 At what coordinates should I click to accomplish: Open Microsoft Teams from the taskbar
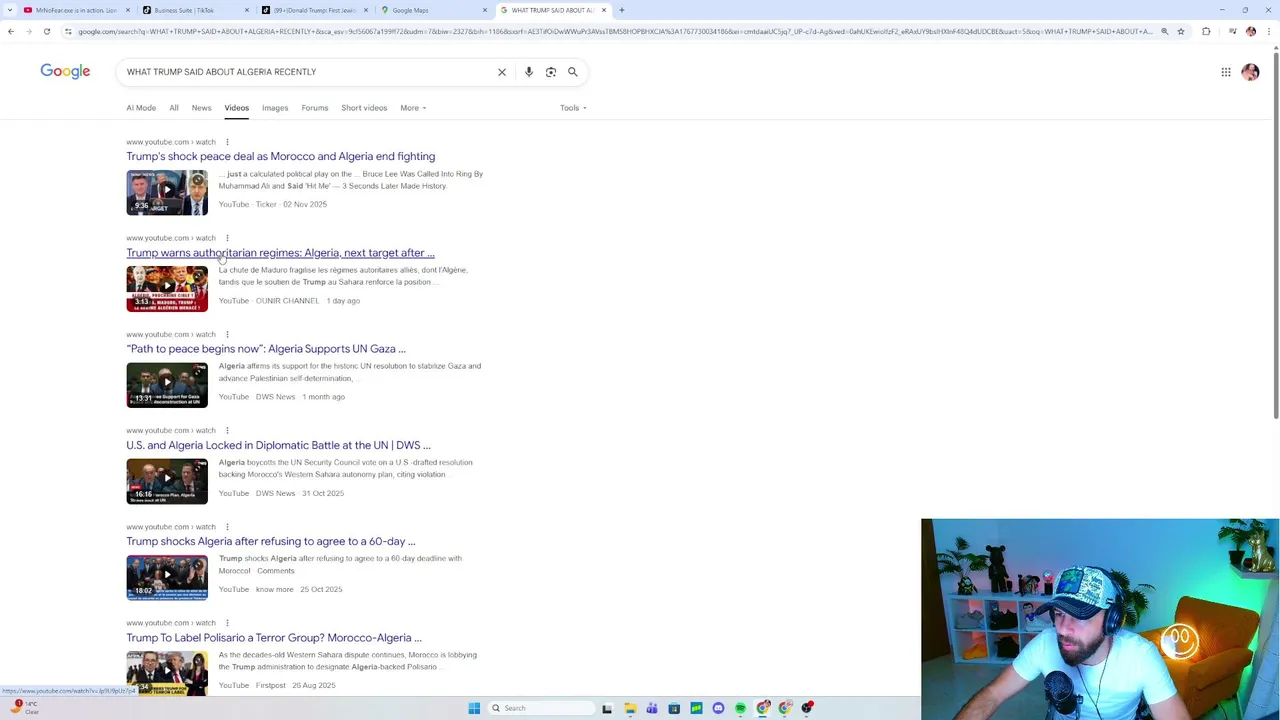pyautogui.click(x=652, y=708)
